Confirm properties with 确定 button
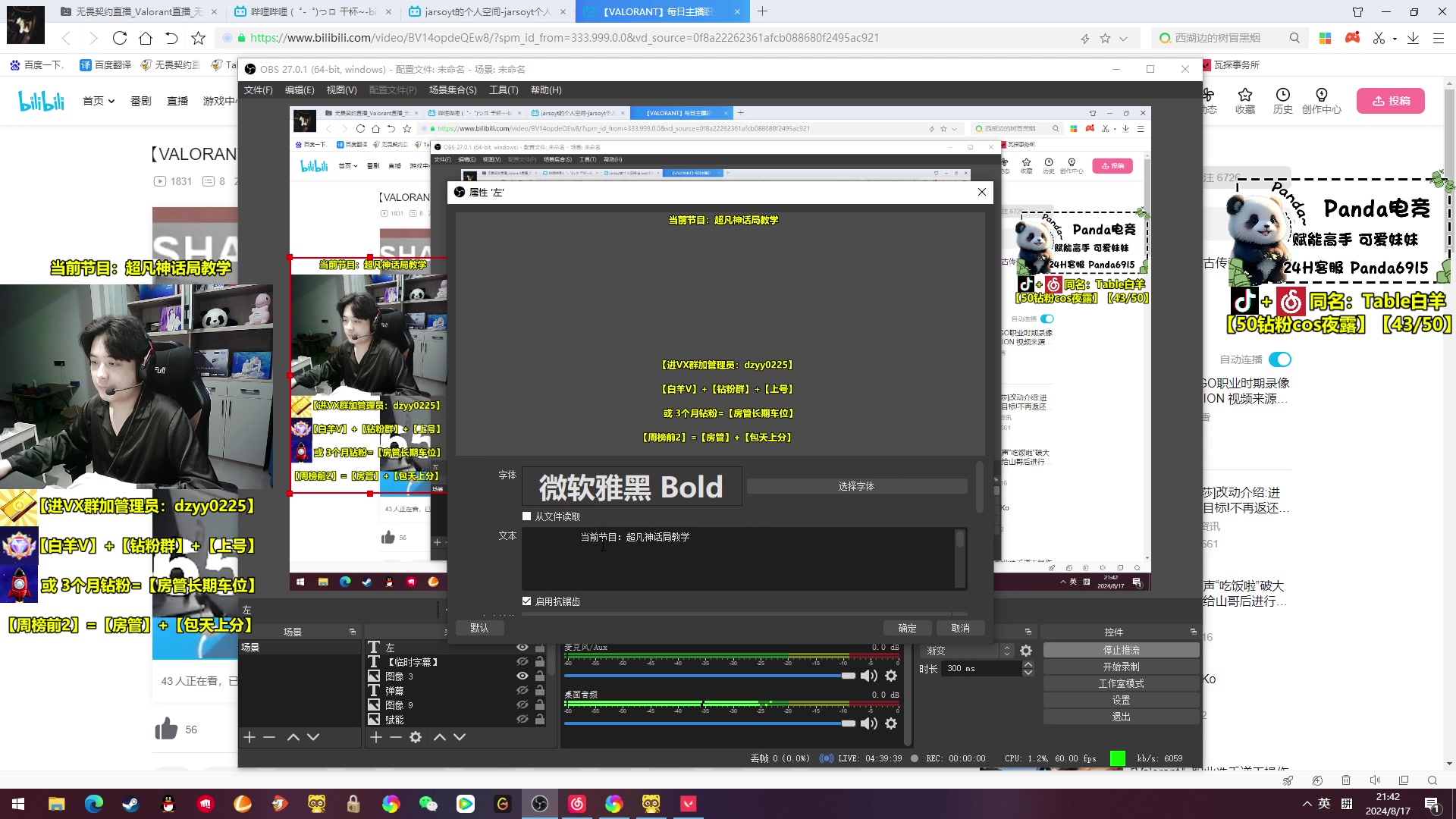The width and height of the screenshot is (1456, 819). point(907,628)
